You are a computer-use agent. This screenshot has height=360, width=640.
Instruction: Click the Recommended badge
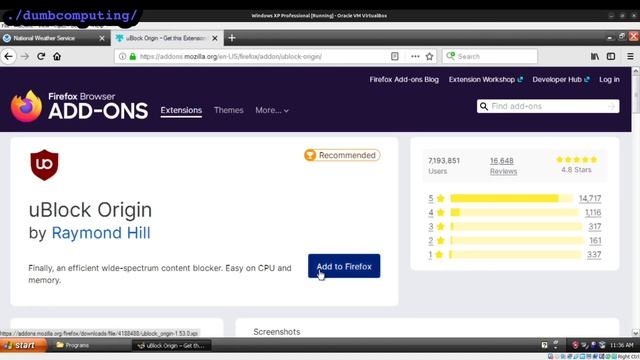(342, 155)
